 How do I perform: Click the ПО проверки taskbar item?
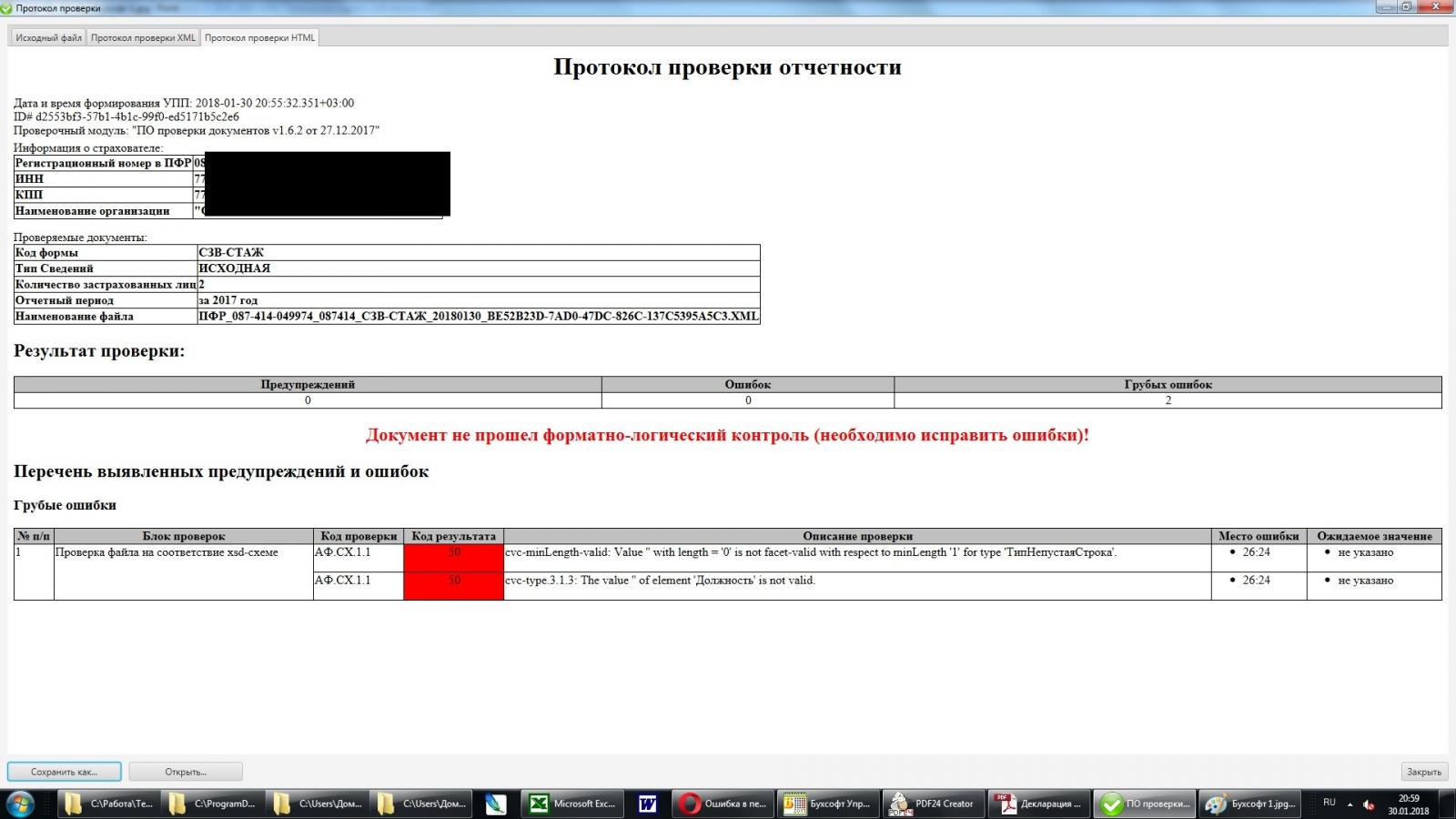[1145, 804]
